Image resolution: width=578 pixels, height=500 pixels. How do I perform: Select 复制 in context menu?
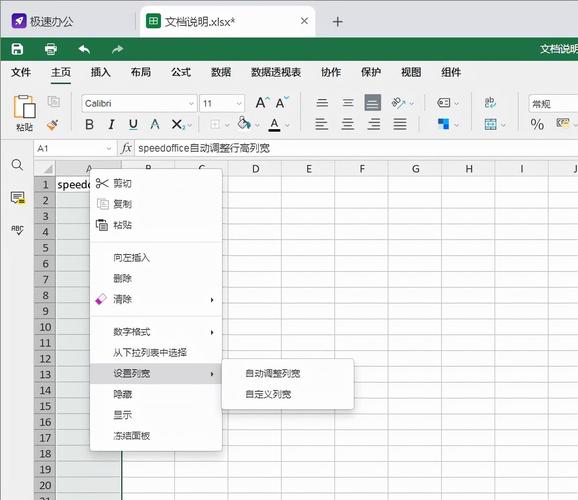point(156,204)
